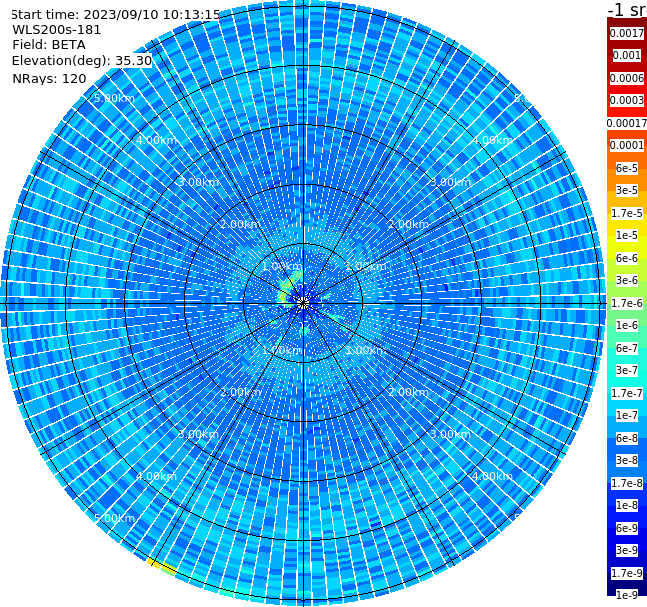Click the northwest 3.00km range label
The height and width of the screenshot is (607, 647).
click(x=198, y=182)
